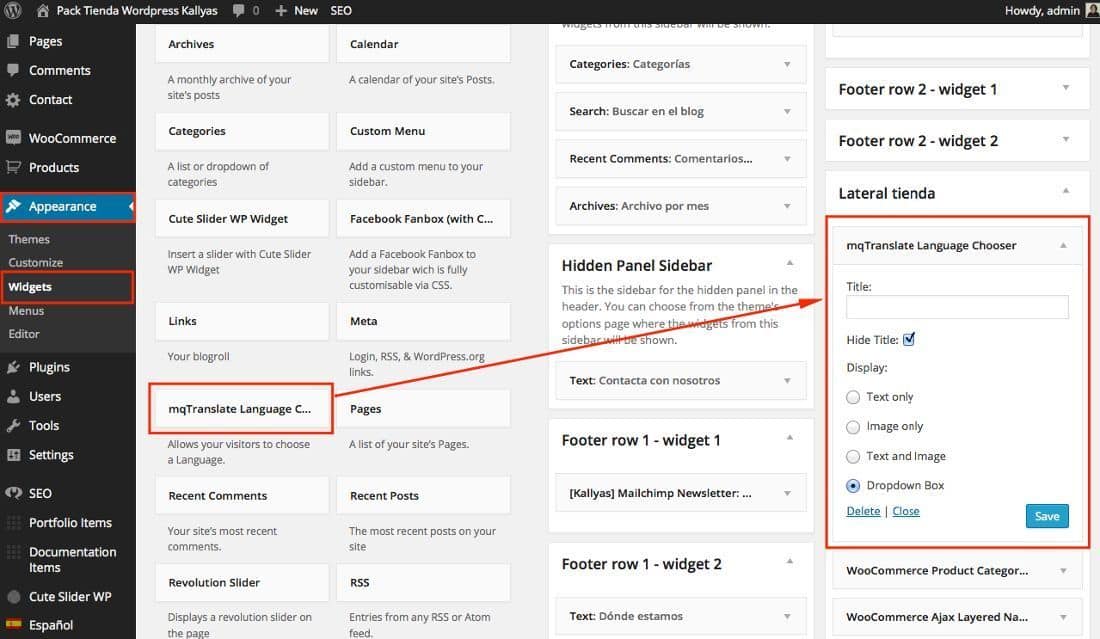The width and height of the screenshot is (1100, 639).
Task: Expand Footer row 1 - widget 2 section arrow
Action: [790, 562]
